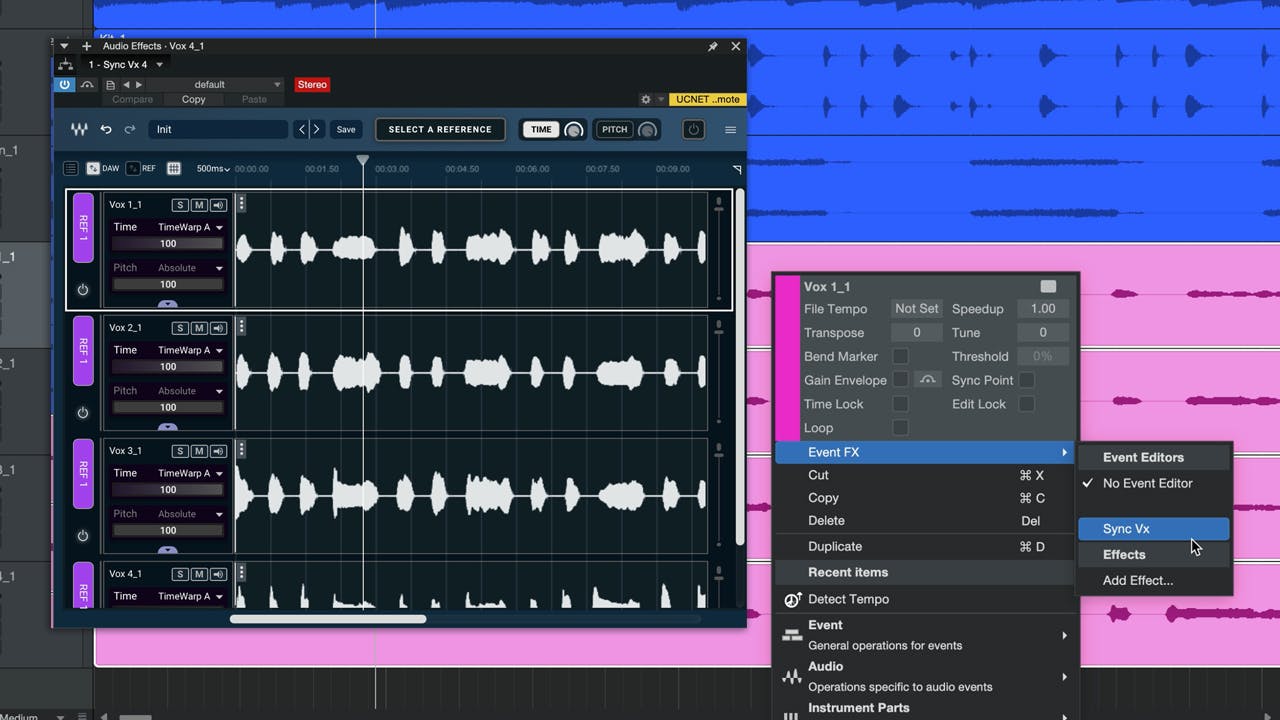This screenshot has width=1280, height=720.
Task: Click the undo arrow in Sync Vx toolbar
Action: pos(106,130)
